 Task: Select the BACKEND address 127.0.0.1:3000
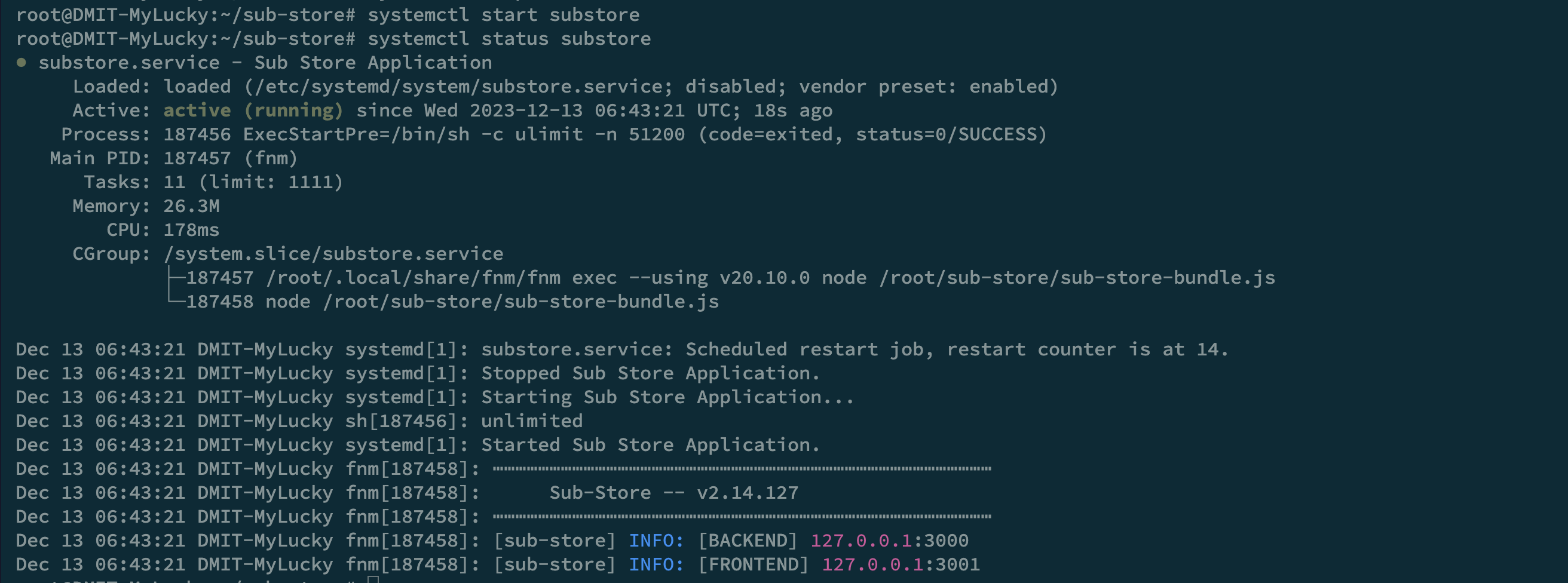tap(889, 541)
